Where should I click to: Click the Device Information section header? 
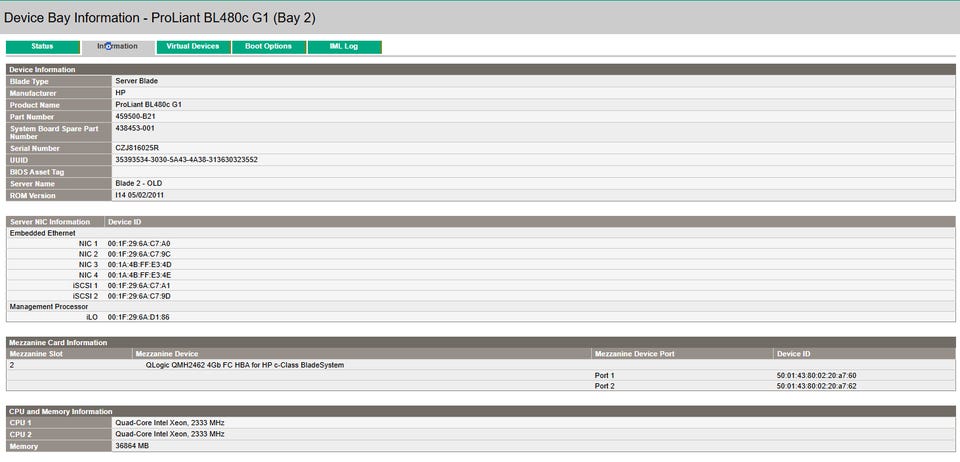[481, 70]
